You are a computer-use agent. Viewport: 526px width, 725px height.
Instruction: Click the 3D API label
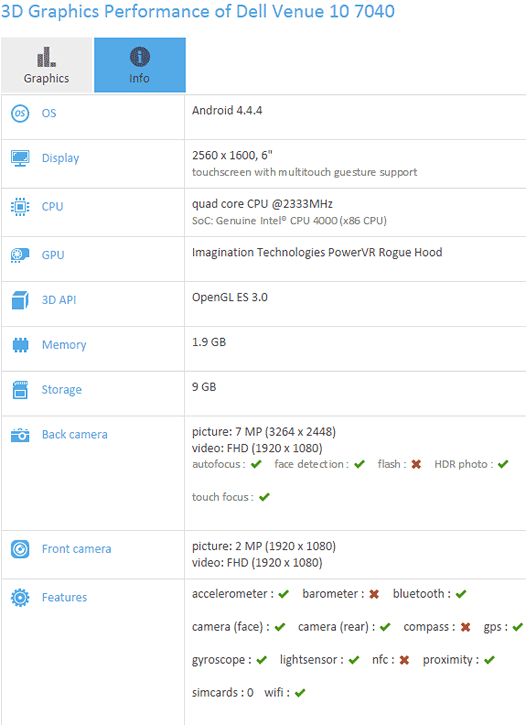59,300
